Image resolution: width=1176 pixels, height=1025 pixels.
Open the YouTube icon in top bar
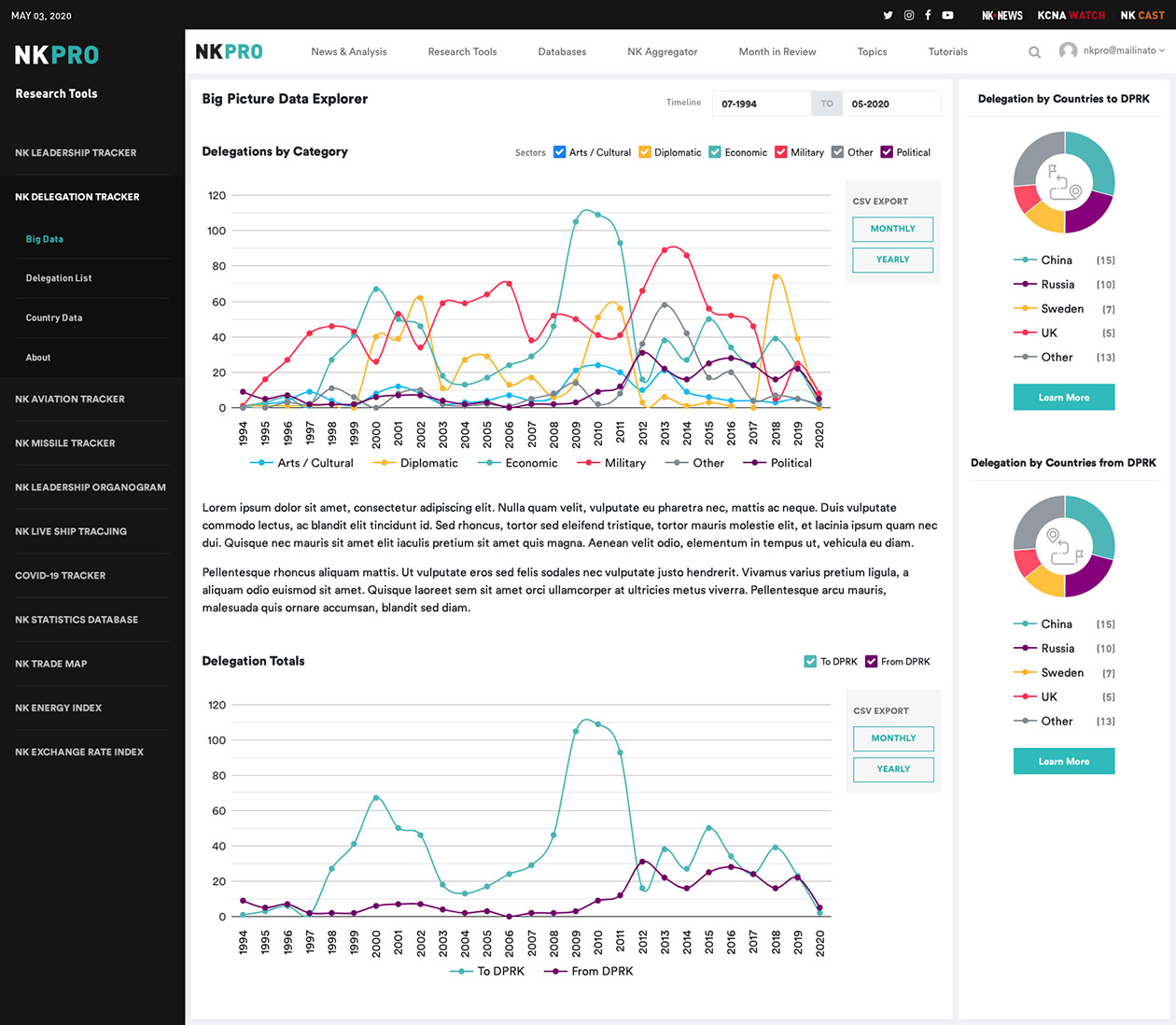(x=947, y=15)
